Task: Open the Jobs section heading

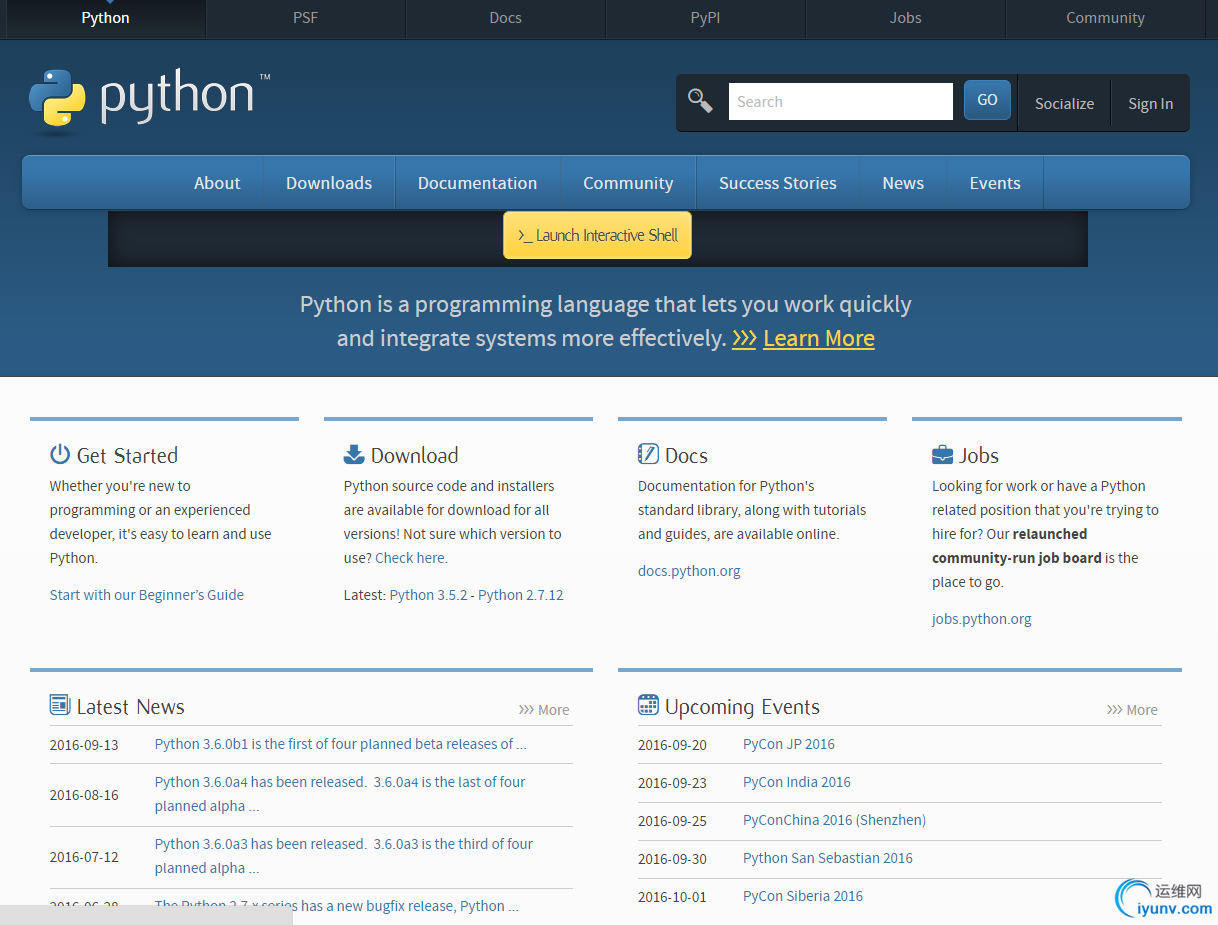Action: (979, 455)
